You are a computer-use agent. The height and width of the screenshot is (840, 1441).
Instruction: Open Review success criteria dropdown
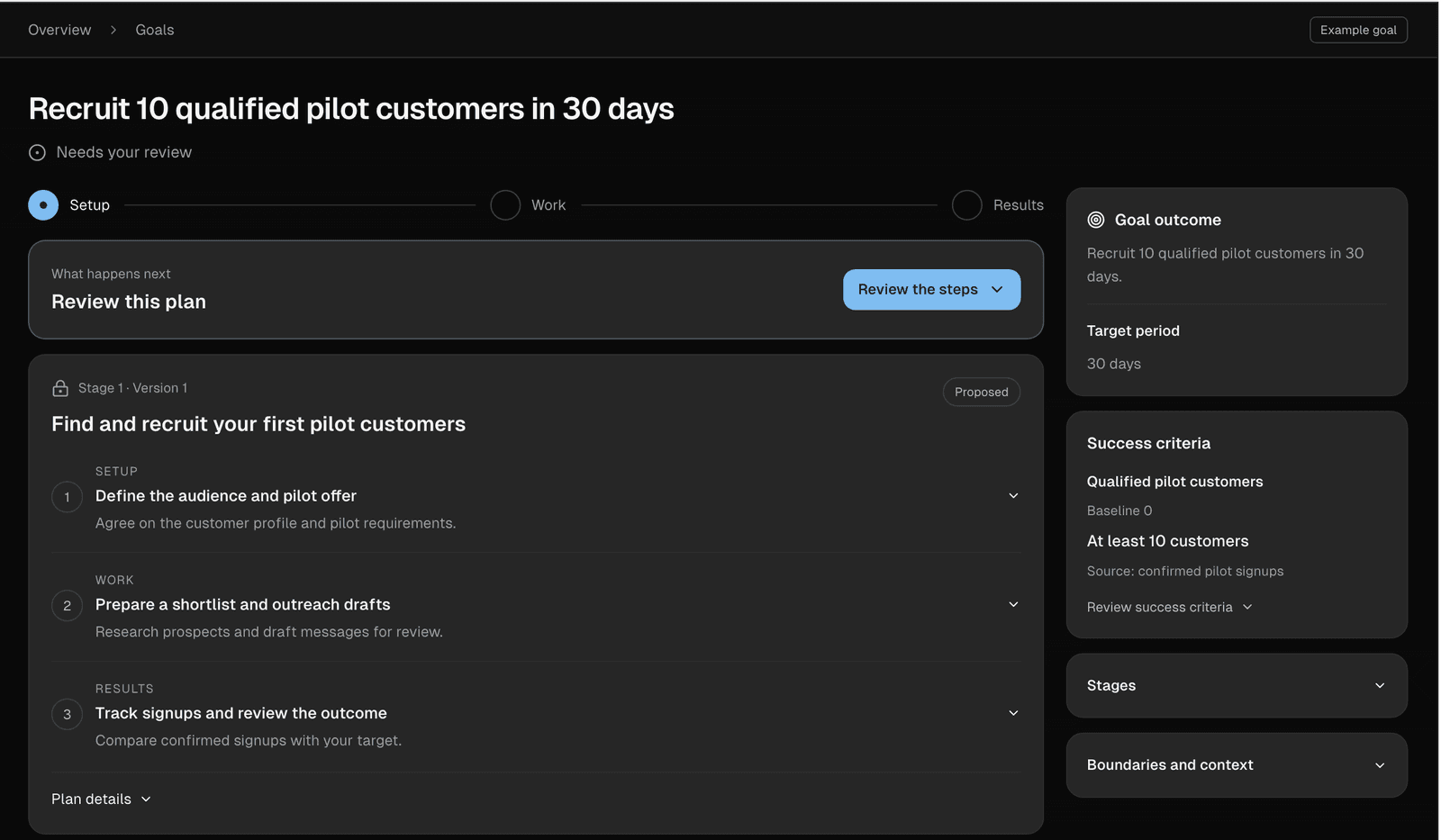pos(1169,607)
